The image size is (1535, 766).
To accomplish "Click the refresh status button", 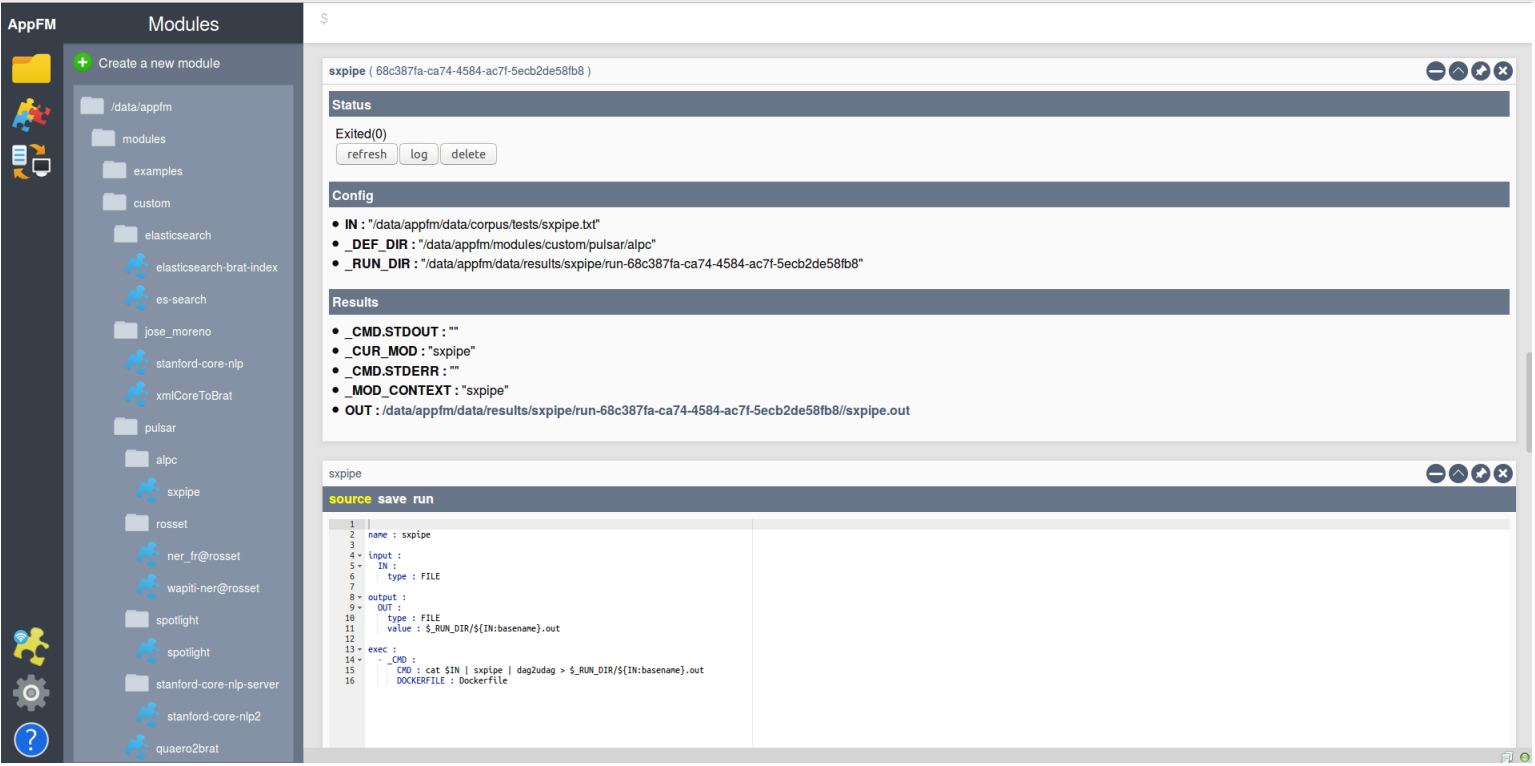I will (x=367, y=154).
